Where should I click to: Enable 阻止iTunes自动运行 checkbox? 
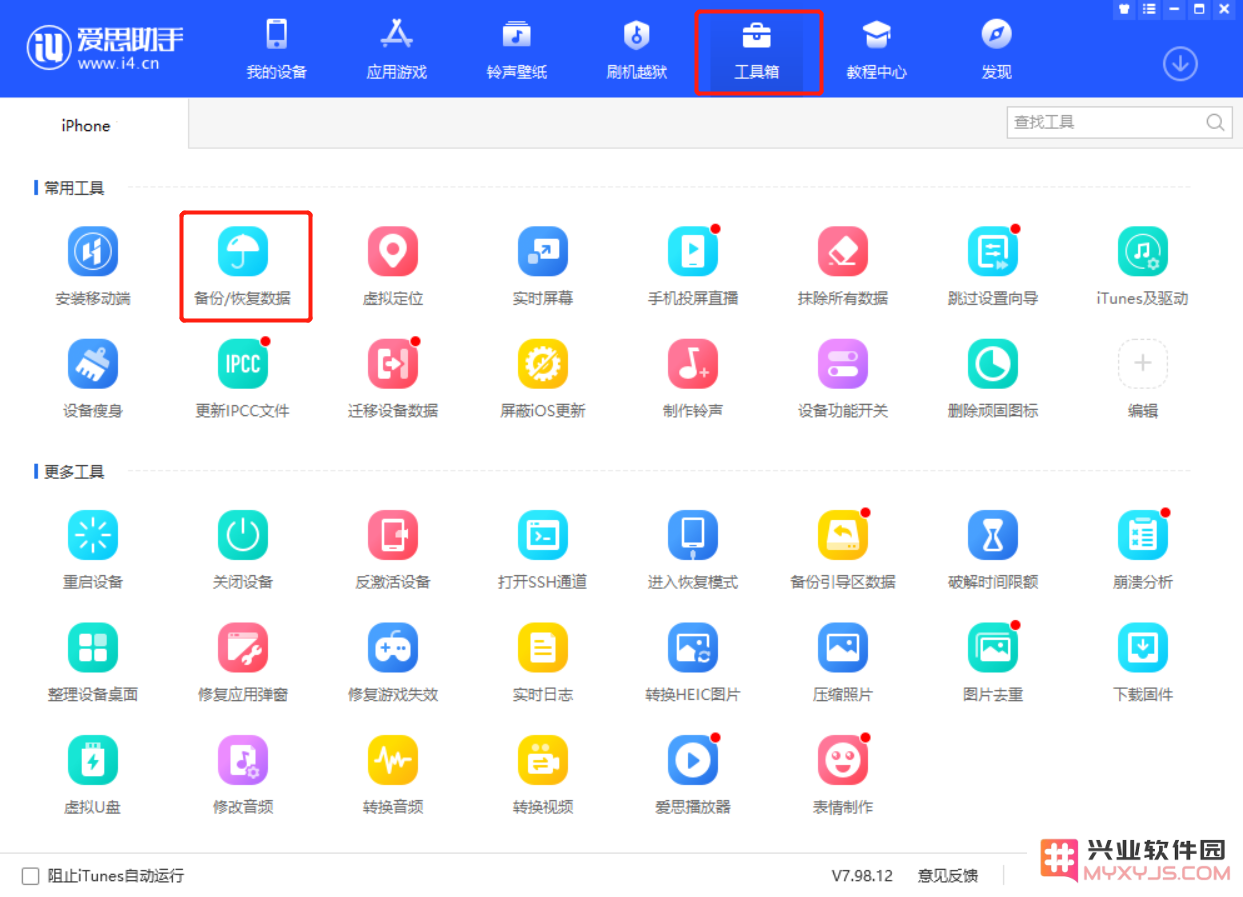click(30, 876)
